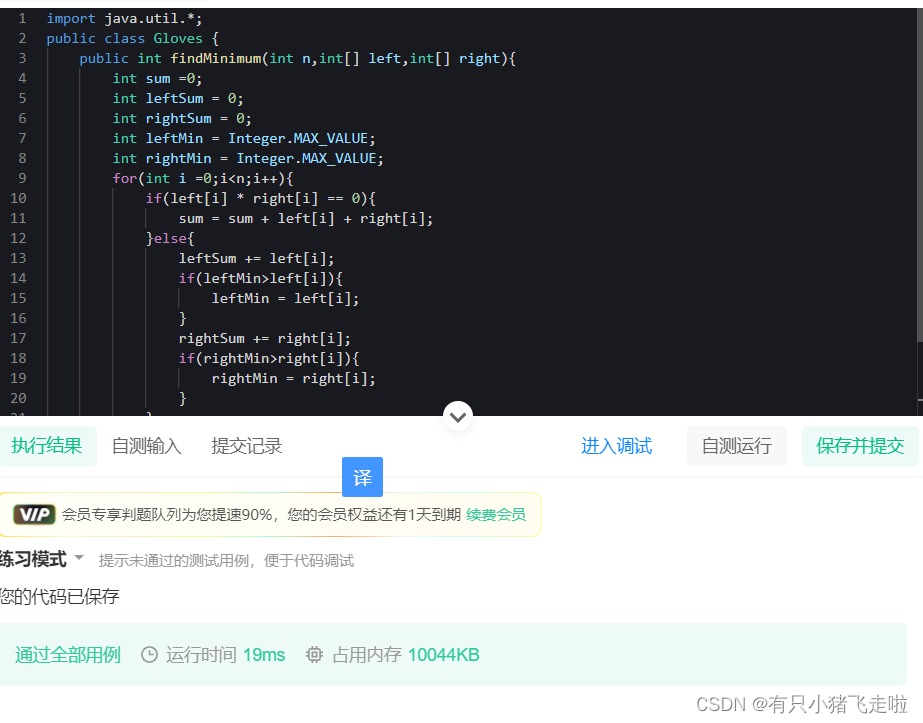Click the circular down-chevron to expand code

click(457, 416)
